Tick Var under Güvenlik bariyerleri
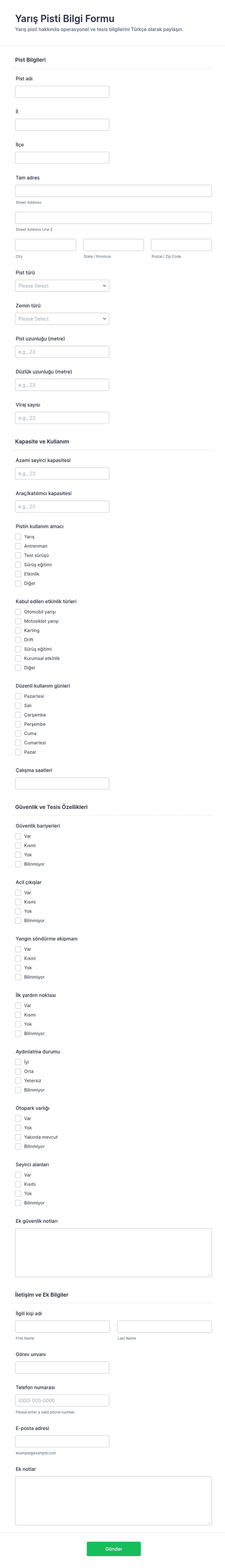 coord(18,836)
